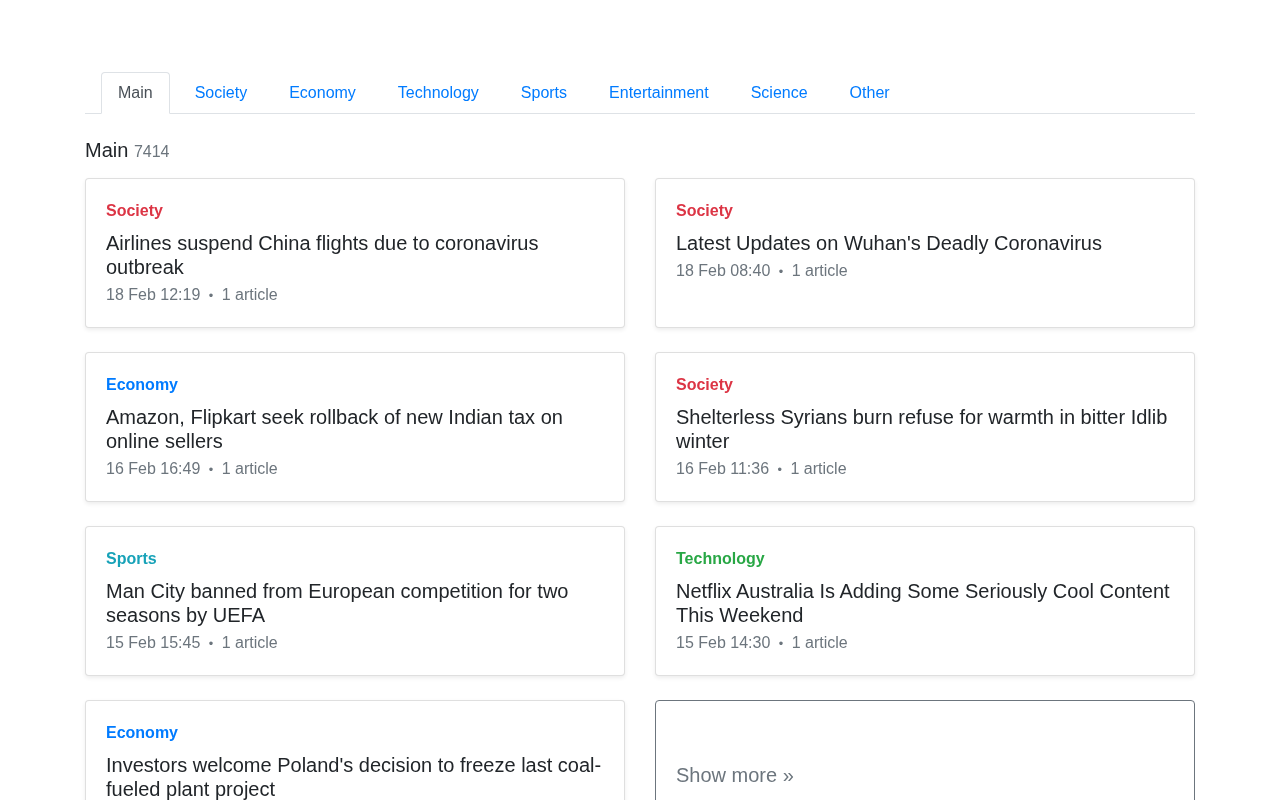Image resolution: width=1280 pixels, height=800 pixels.
Task: Open the Economy tab
Action: click(322, 93)
